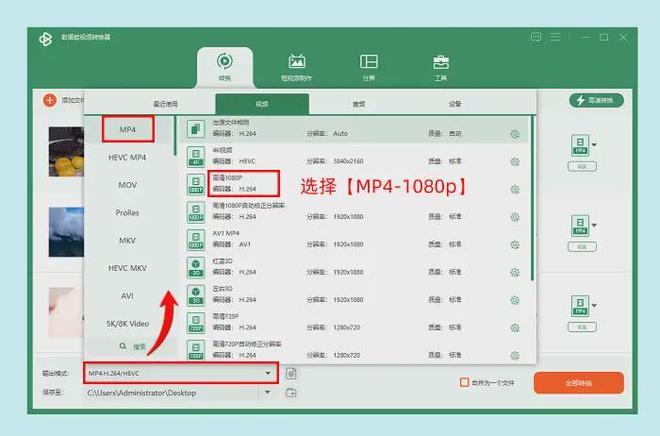Choose 5K/8K Video in the format list
The height and width of the screenshot is (436, 660).
coord(128,324)
